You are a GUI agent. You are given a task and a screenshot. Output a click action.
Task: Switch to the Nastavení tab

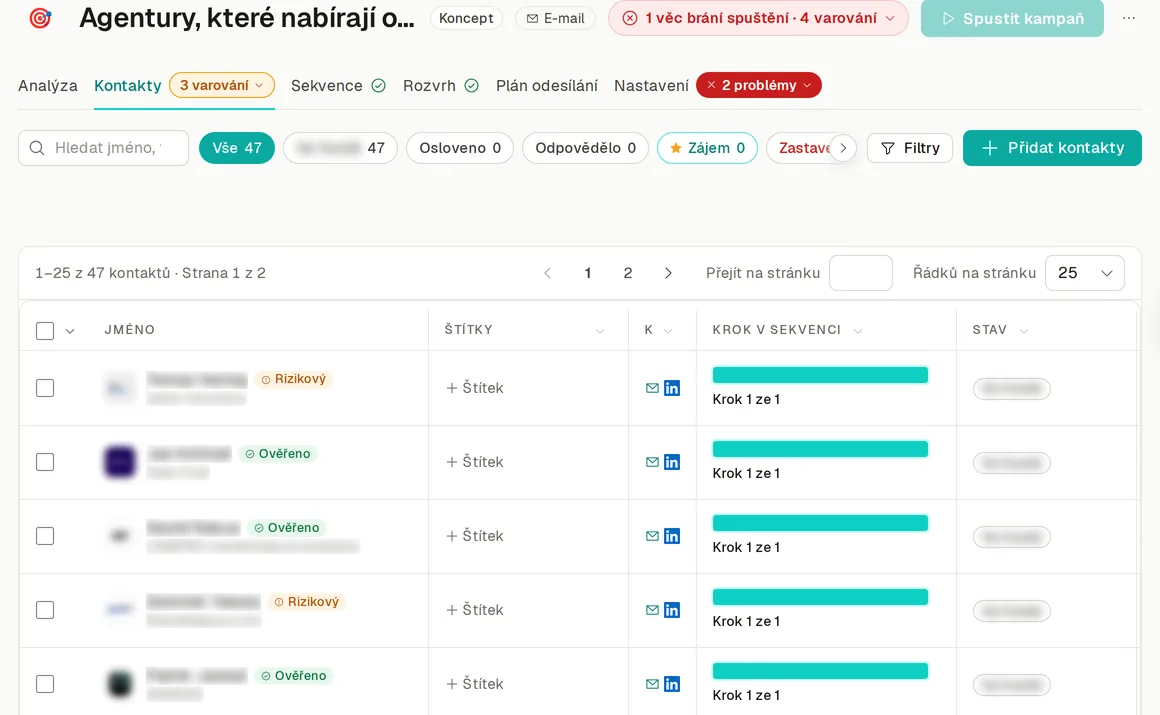click(651, 86)
